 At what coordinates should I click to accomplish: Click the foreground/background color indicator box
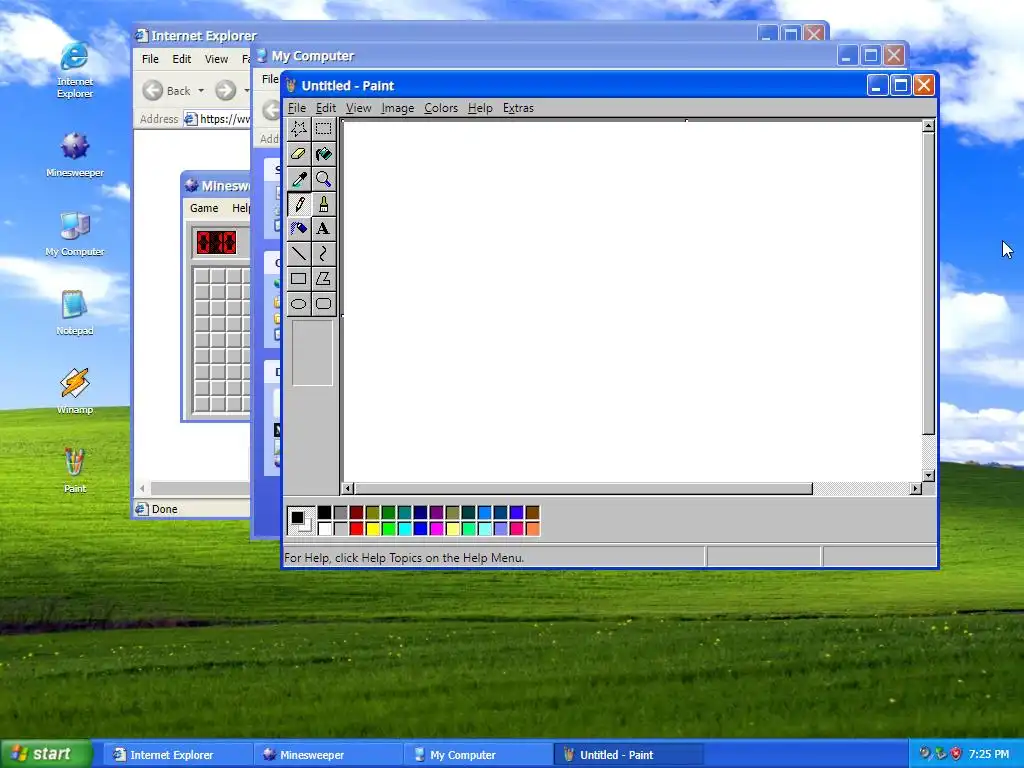[300, 520]
